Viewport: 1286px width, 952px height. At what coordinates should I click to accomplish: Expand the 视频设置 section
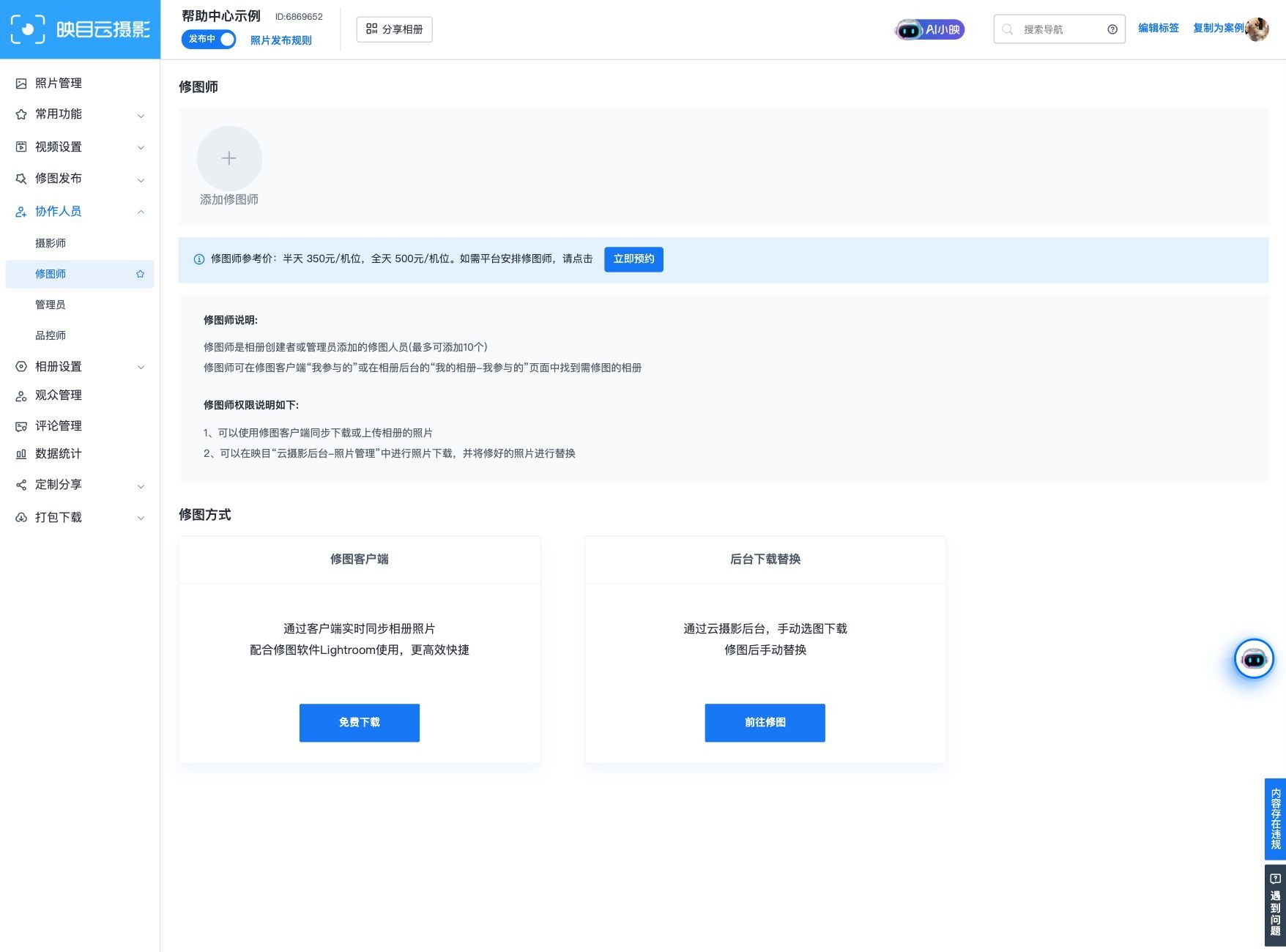(141, 147)
